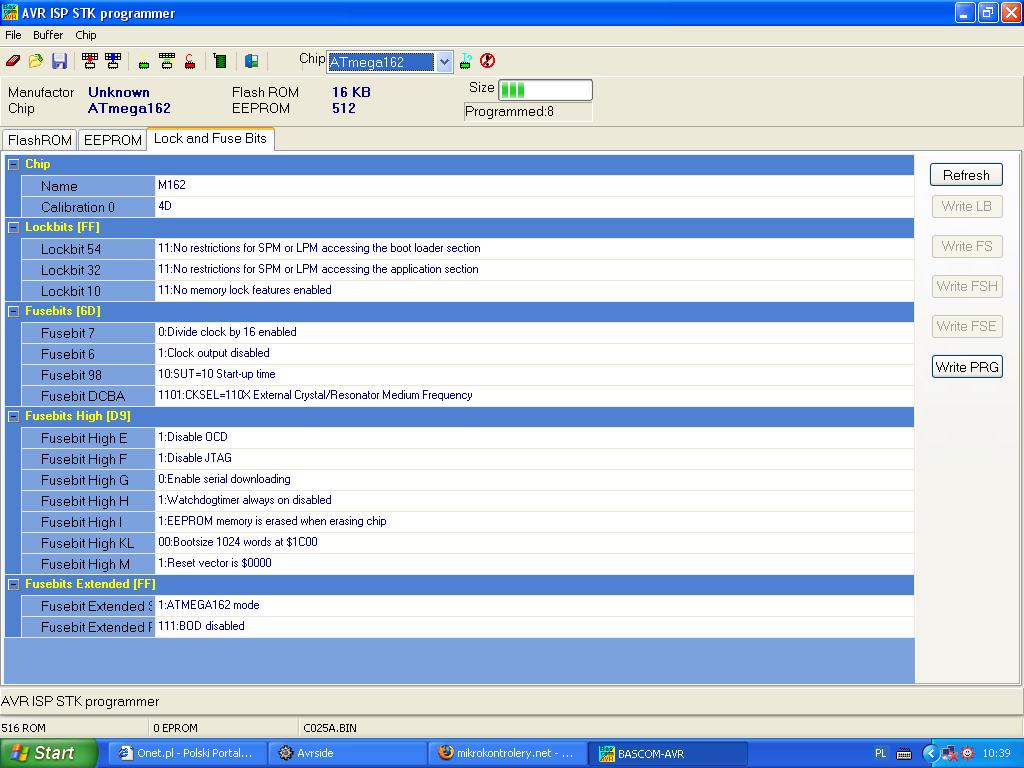The height and width of the screenshot is (768, 1024).
Task: Select Fusebit 7 Divide clock by 16 value
Action: pos(534,332)
